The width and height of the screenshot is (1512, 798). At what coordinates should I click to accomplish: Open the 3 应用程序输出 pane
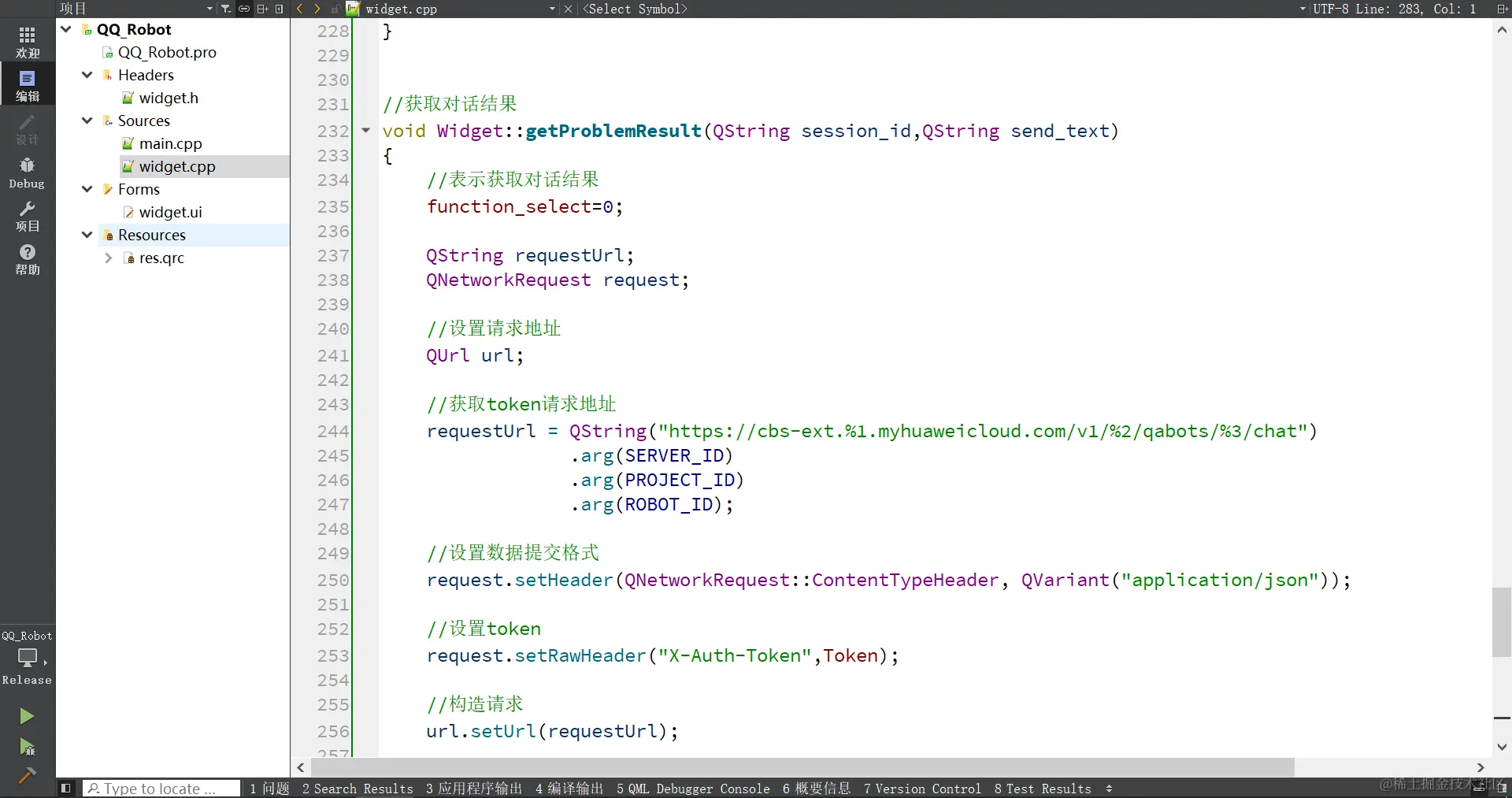pos(474,789)
